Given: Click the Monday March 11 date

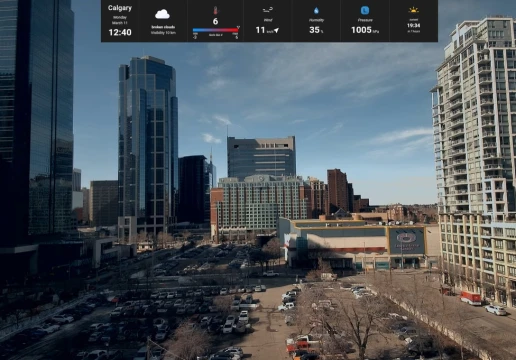Looking at the screenshot, I should [120, 20].
